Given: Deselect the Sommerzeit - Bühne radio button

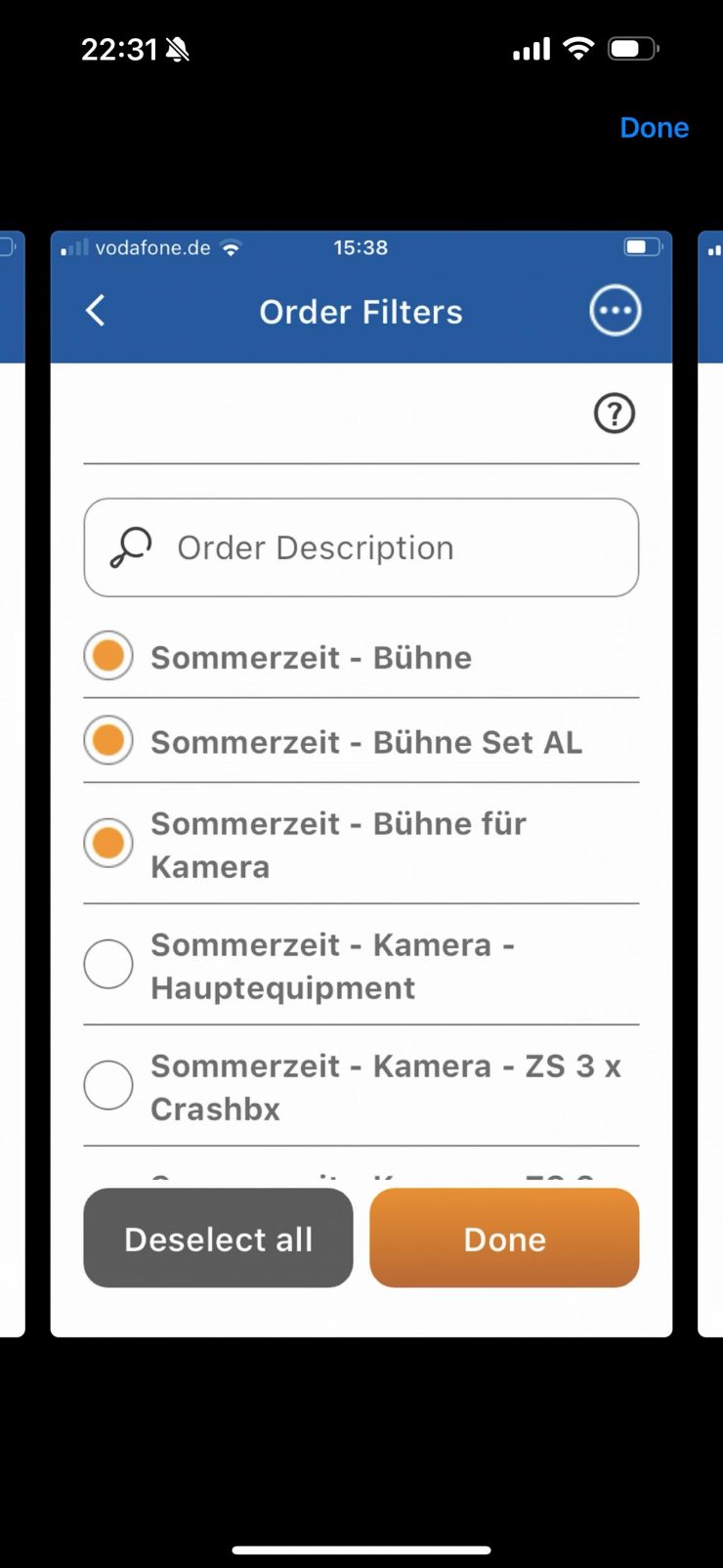Looking at the screenshot, I should pyautogui.click(x=108, y=656).
